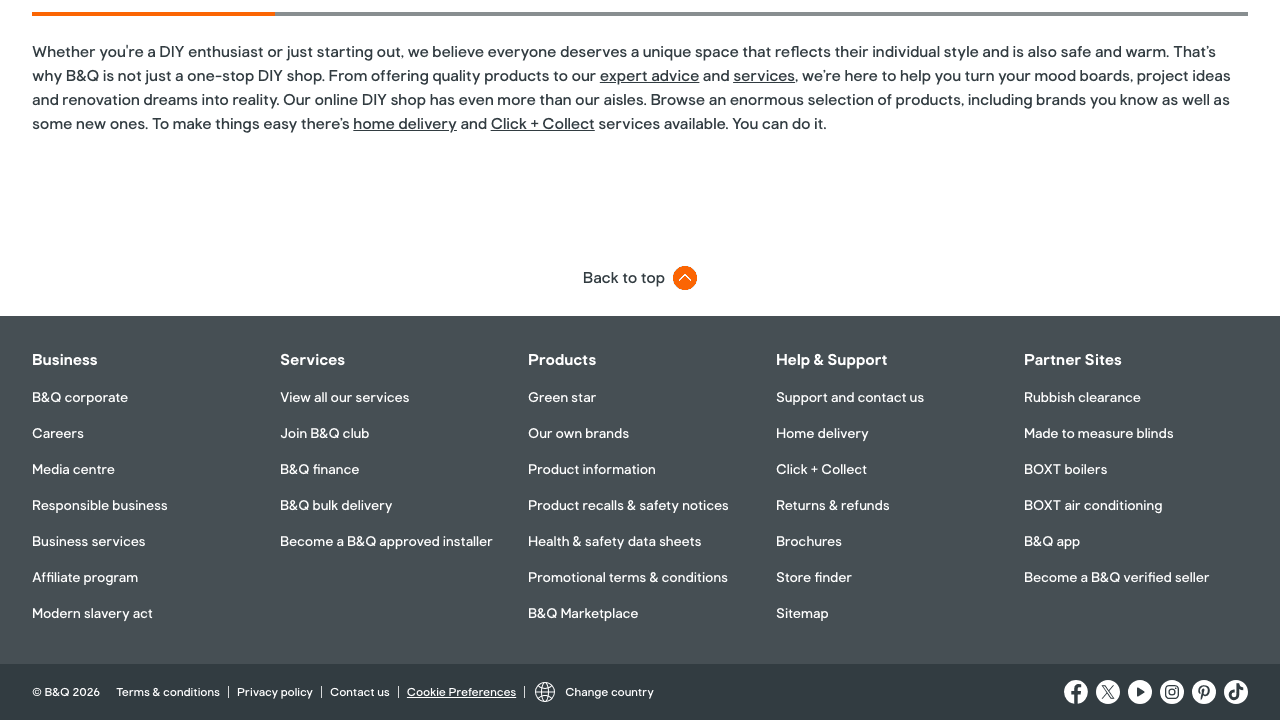Open Support and contact us
This screenshot has width=1280, height=720.
click(850, 398)
